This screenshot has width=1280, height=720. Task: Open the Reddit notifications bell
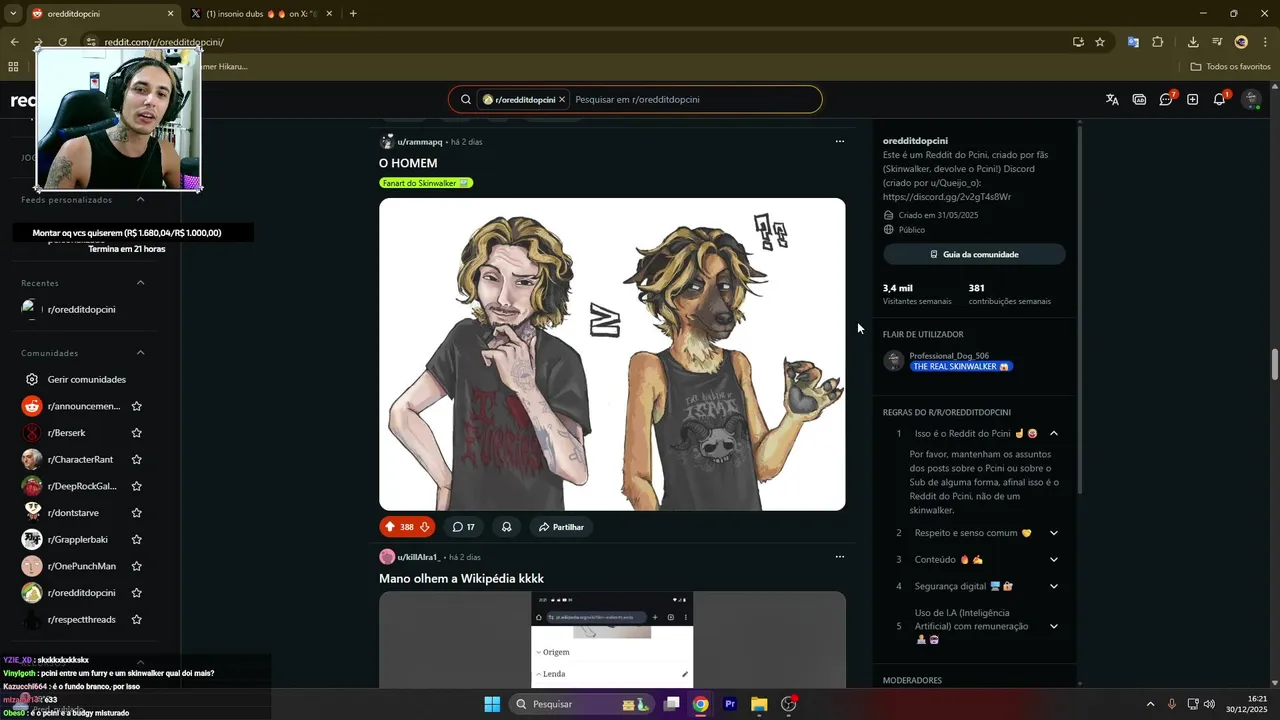[x=1219, y=100]
